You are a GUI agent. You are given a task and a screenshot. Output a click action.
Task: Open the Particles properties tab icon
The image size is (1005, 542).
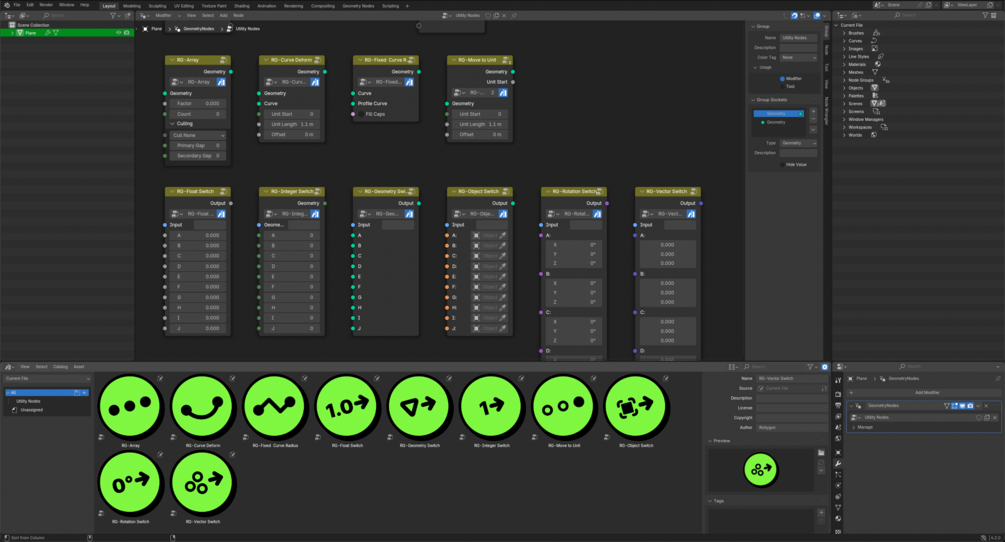tap(838, 475)
